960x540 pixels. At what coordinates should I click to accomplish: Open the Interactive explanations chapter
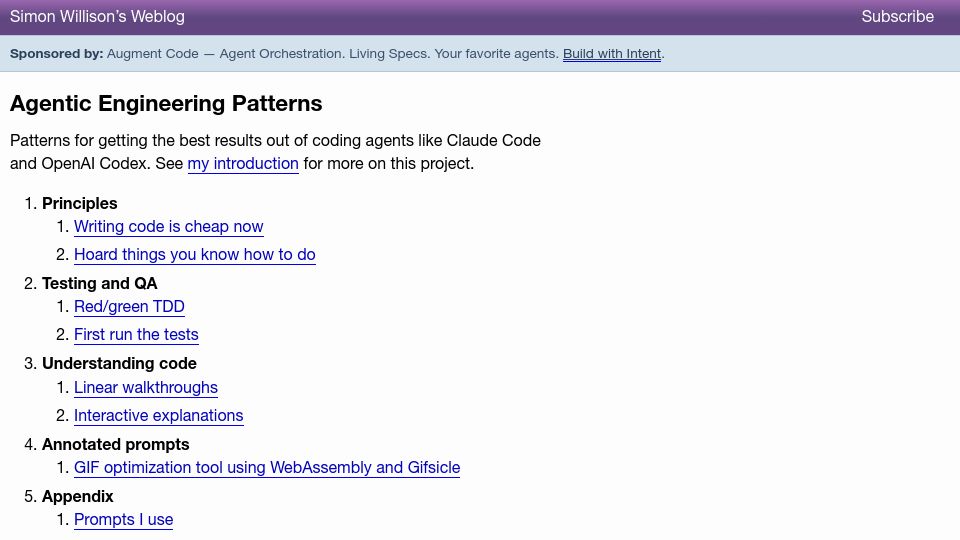159,416
